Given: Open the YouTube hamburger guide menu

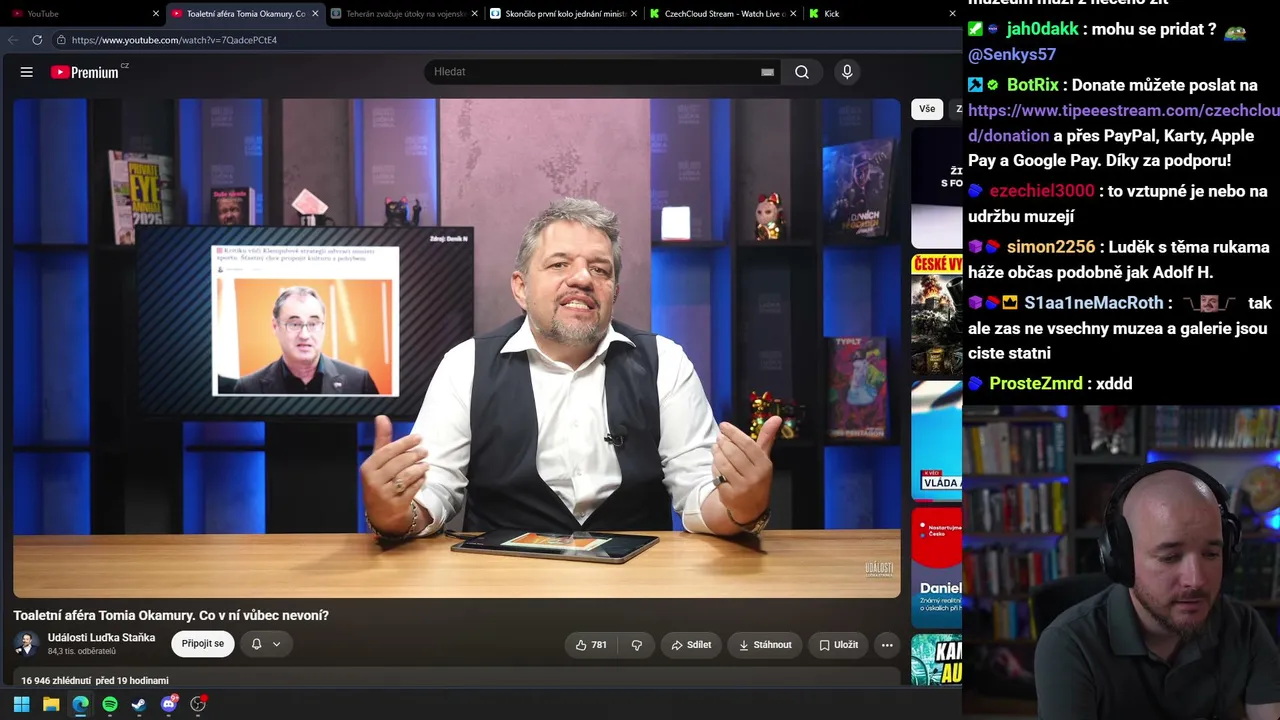Looking at the screenshot, I should tap(27, 72).
